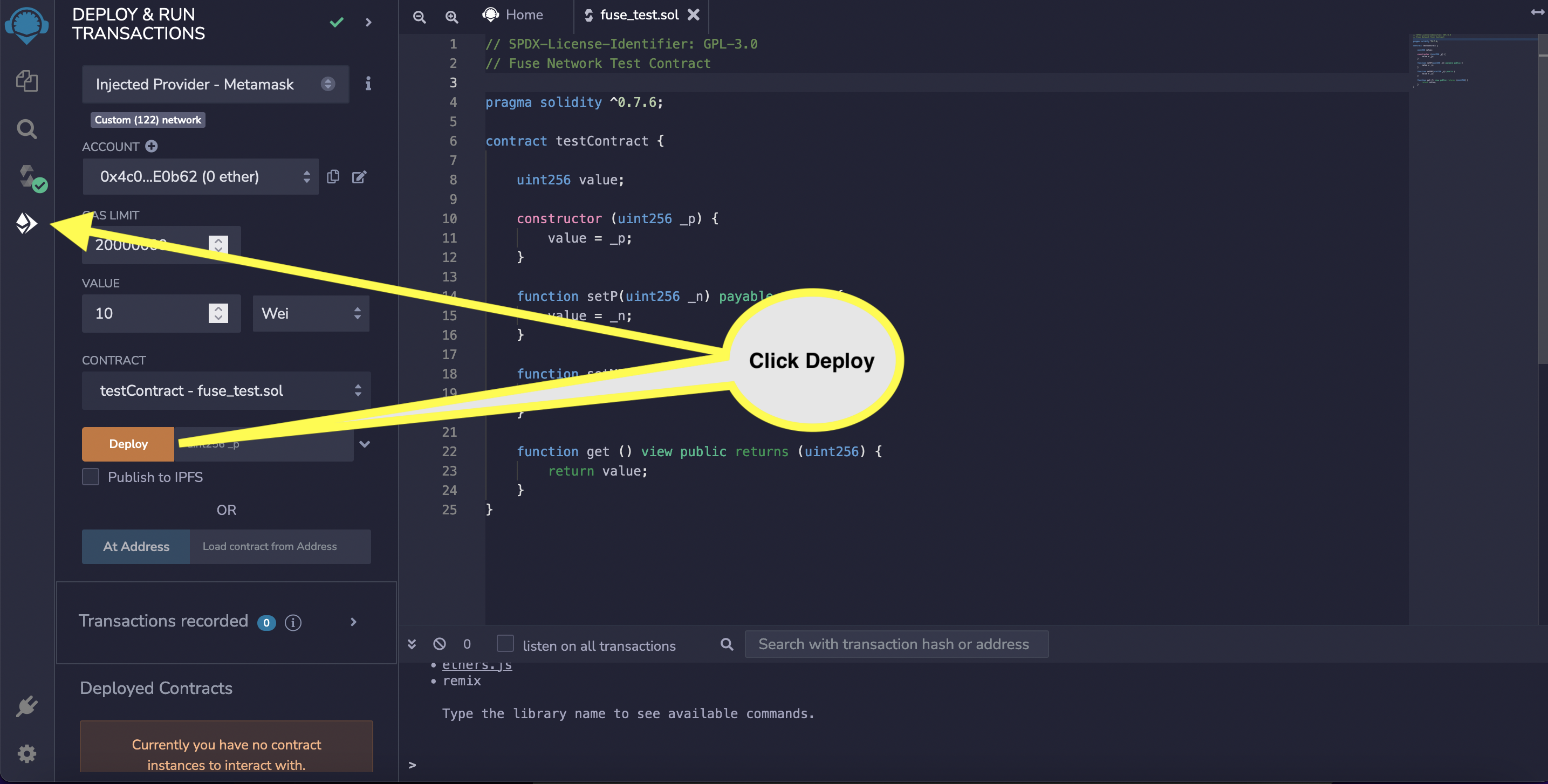This screenshot has width=1548, height=784.
Task: Open the Search in files sidebar icon
Action: coord(26,128)
